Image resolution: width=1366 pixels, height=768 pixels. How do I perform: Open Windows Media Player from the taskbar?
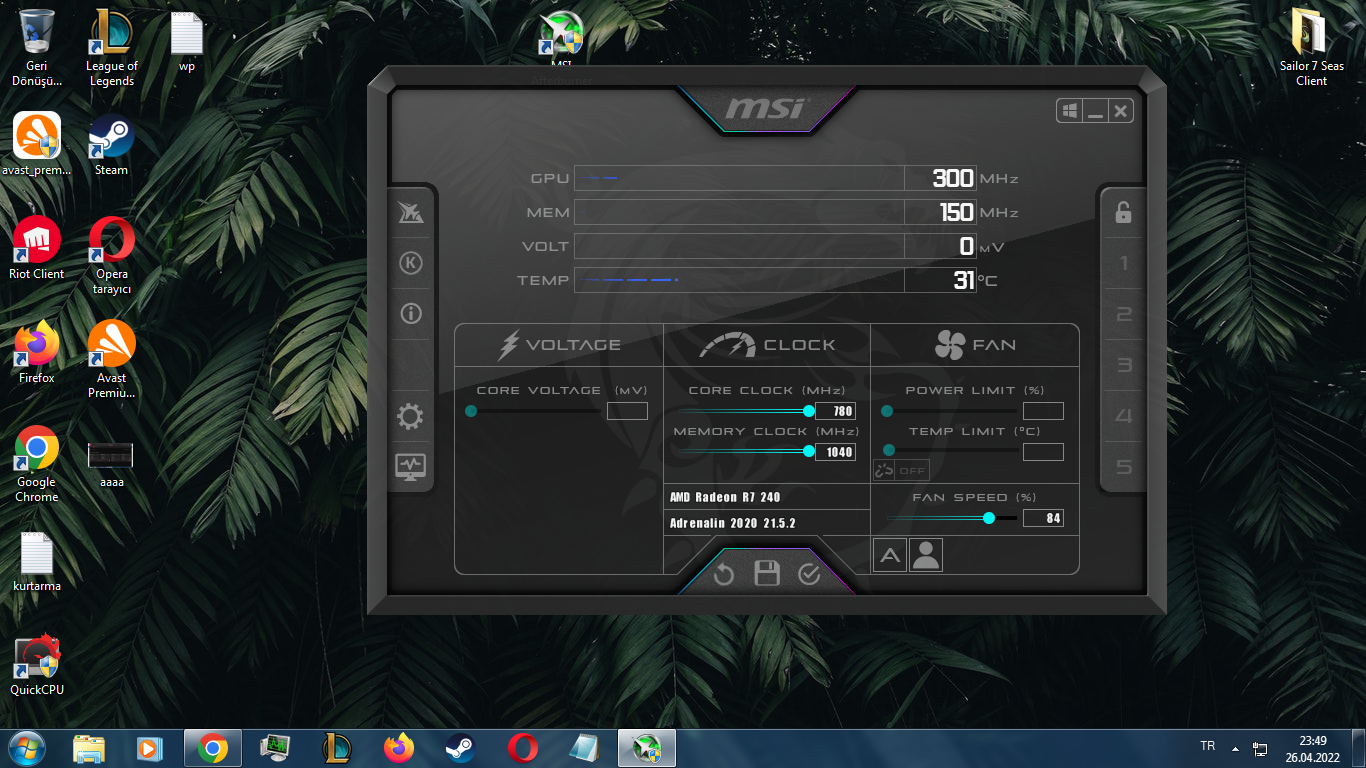(149, 748)
